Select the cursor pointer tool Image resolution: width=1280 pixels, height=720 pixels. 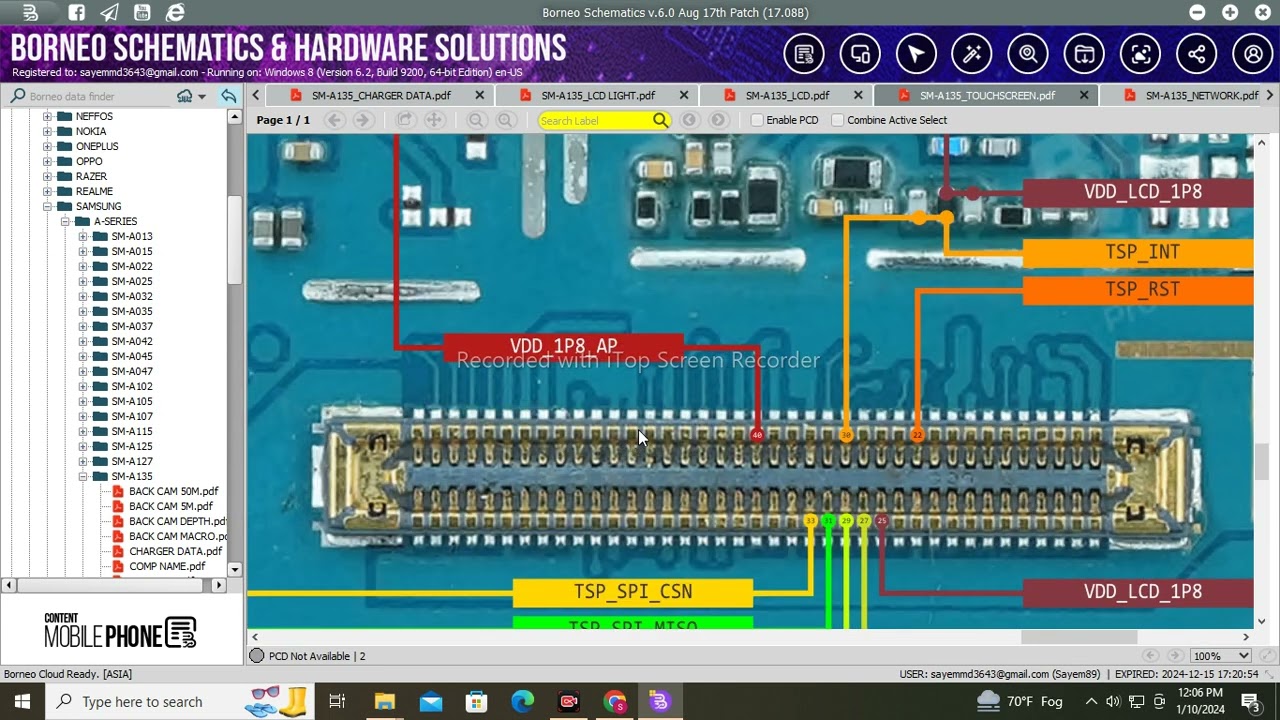(x=916, y=54)
